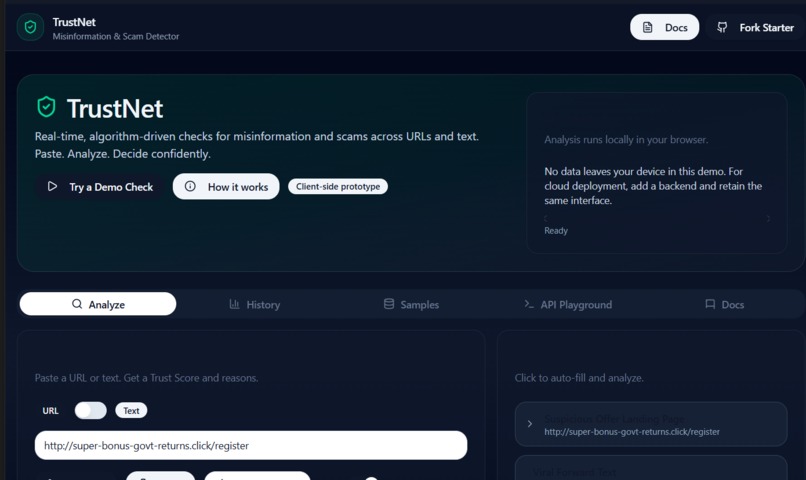
Task: Click 'Analysis runs locally in your browser' text
Action: coord(626,140)
